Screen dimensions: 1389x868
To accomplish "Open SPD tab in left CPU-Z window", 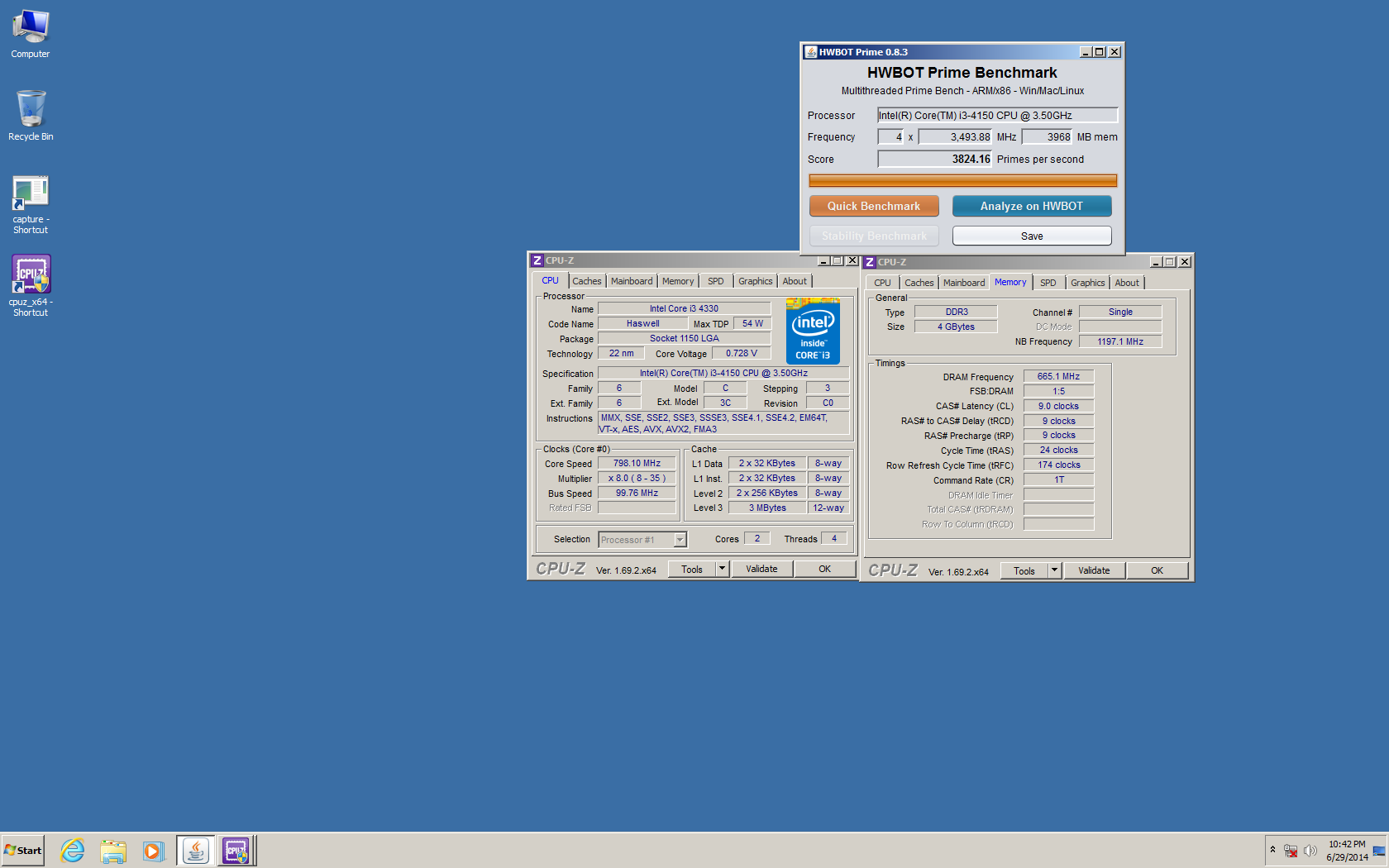I will pyautogui.click(x=716, y=281).
